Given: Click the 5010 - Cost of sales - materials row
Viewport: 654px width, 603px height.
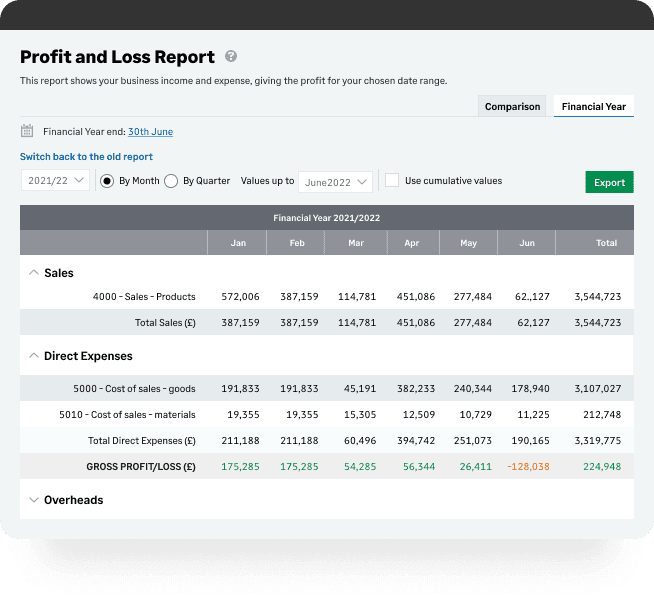Looking at the screenshot, I should pyautogui.click(x=327, y=414).
